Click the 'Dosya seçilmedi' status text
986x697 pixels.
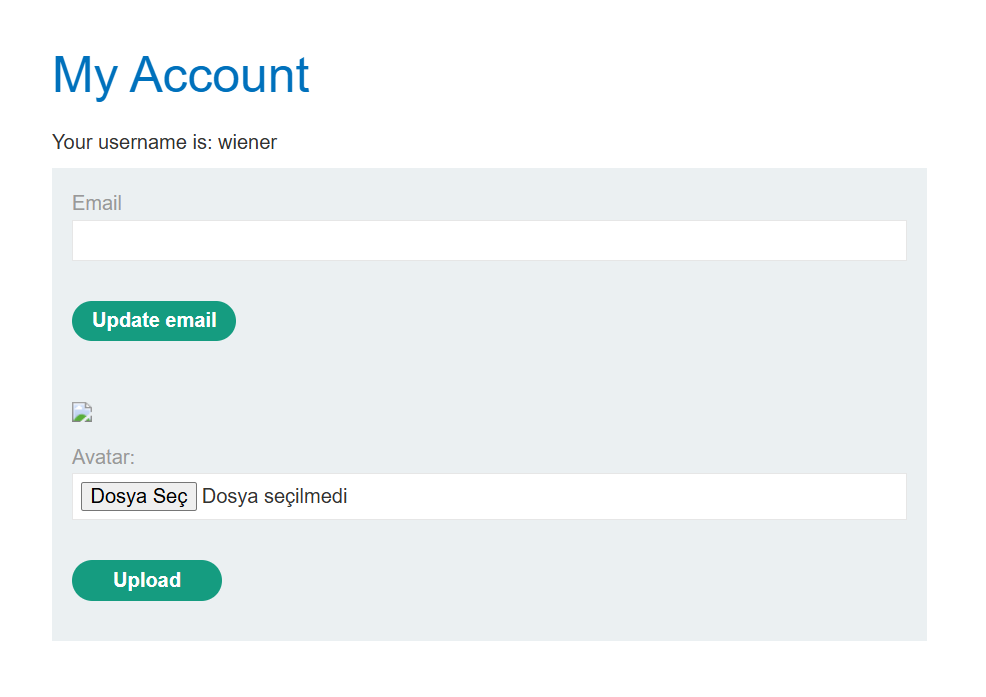(274, 496)
